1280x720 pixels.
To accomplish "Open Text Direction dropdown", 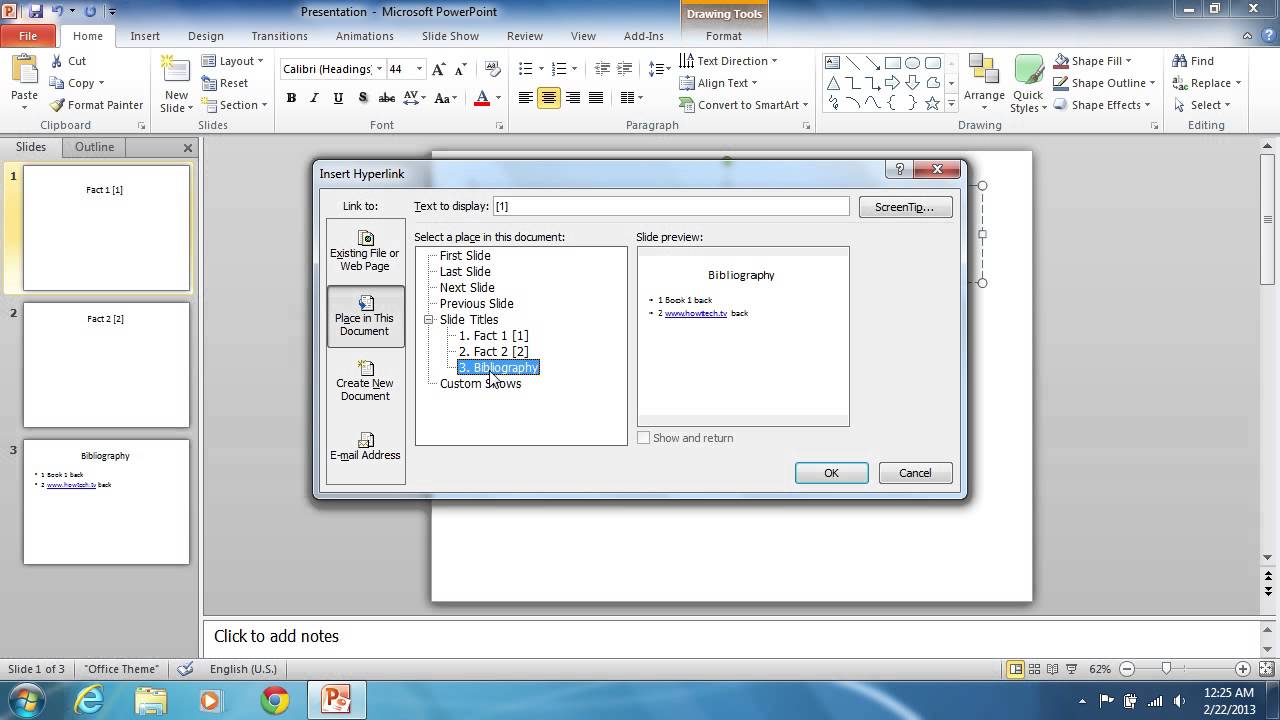I will coord(728,61).
